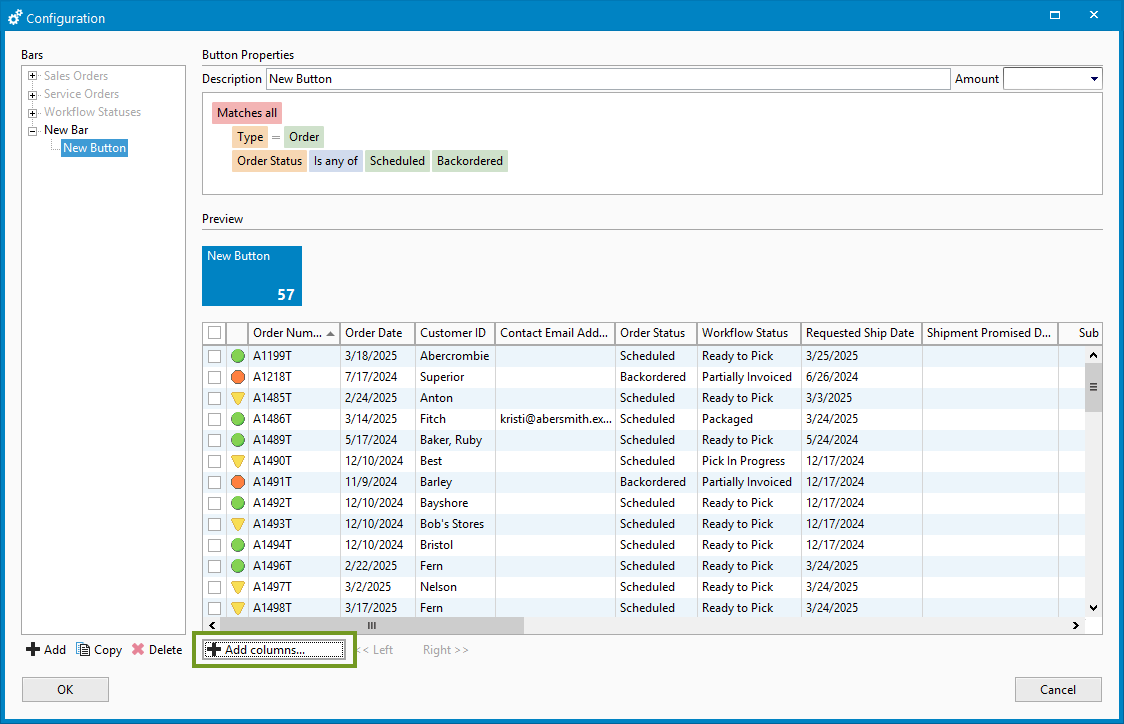
Task: Click the horizontal scrollbar thumb under grid
Action: click(x=371, y=625)
